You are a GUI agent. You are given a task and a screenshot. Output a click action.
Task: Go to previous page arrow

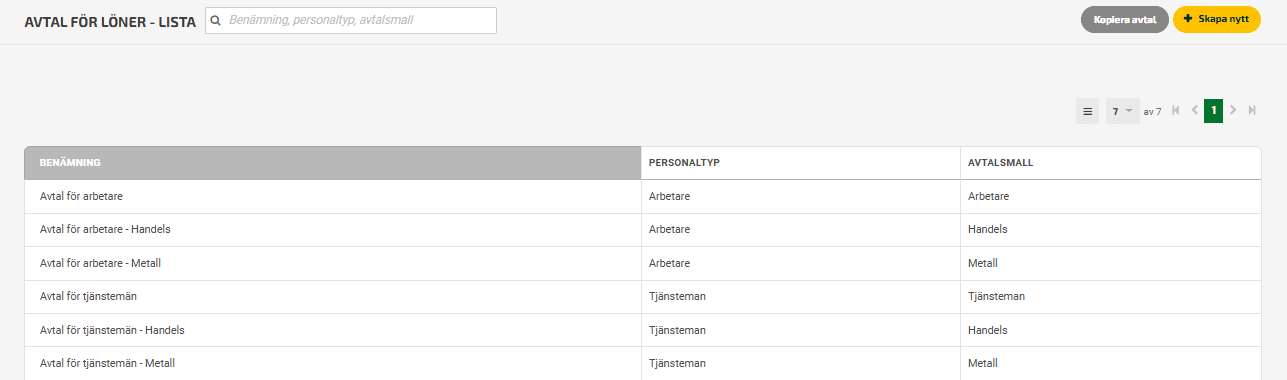[1195, 111]
